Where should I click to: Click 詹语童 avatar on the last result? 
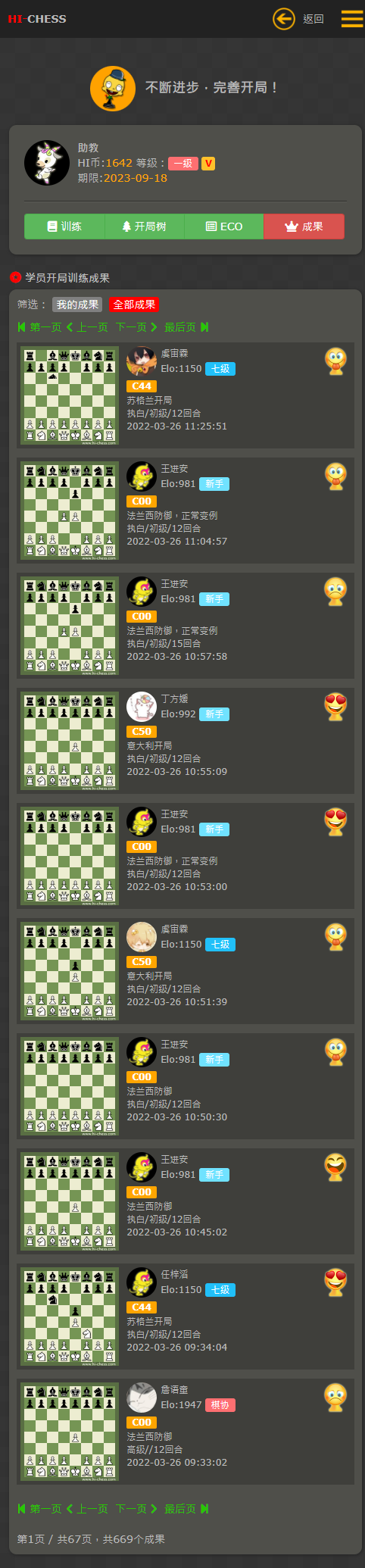142,1398
